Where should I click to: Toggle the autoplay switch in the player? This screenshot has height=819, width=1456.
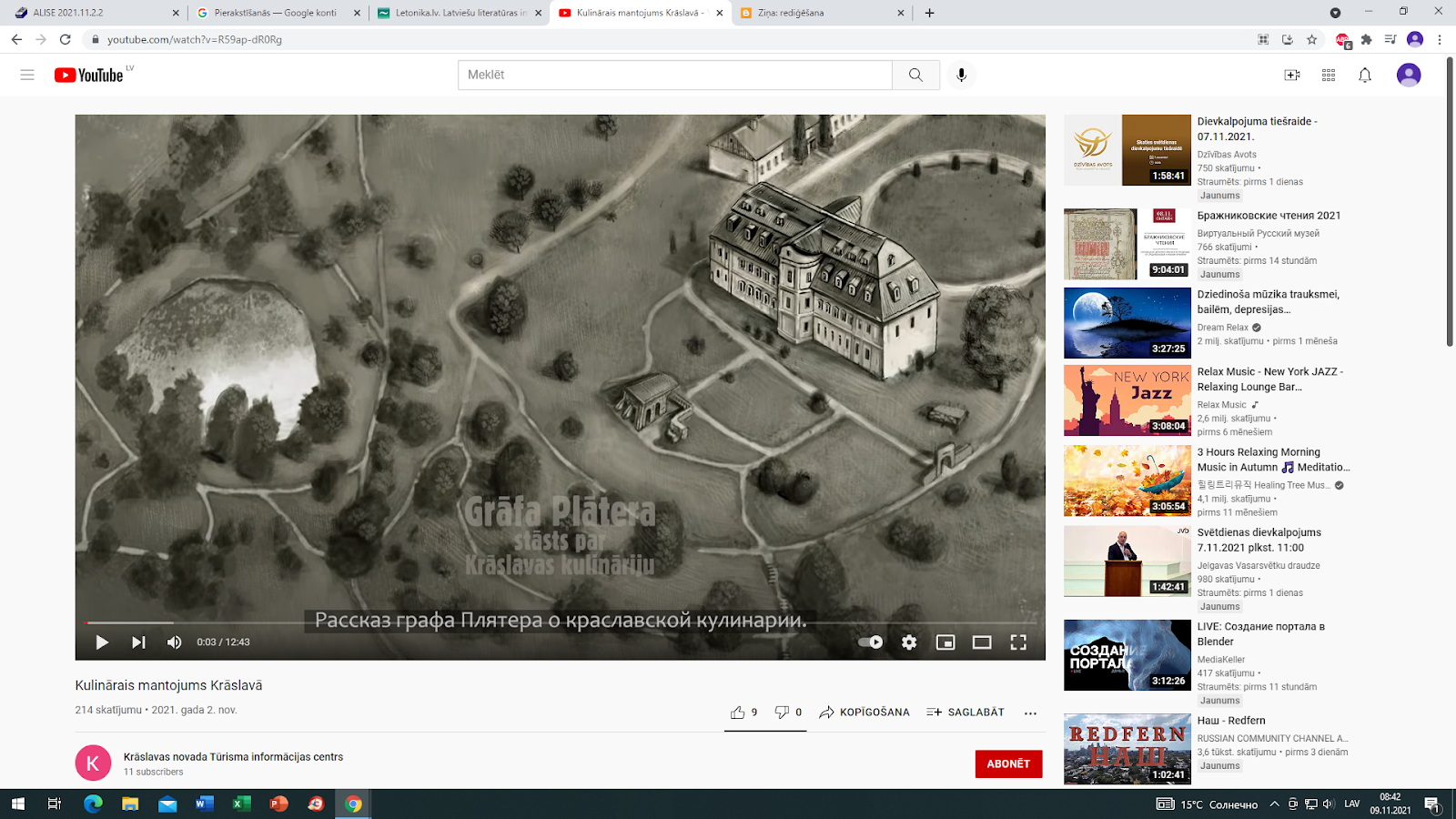pyautogui.click(x=871, y=642)
